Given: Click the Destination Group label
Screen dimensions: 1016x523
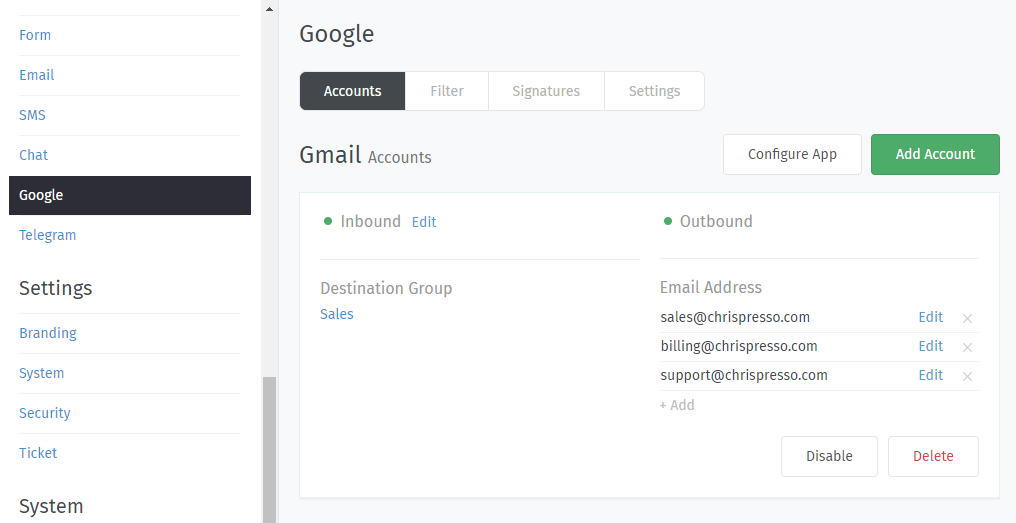Looking at the screenshot, I should pos(386,288).
